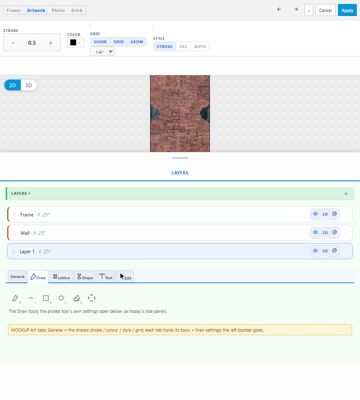Click the Apply button
Screen dimensions: 360x400
click(x=347, y=10)
